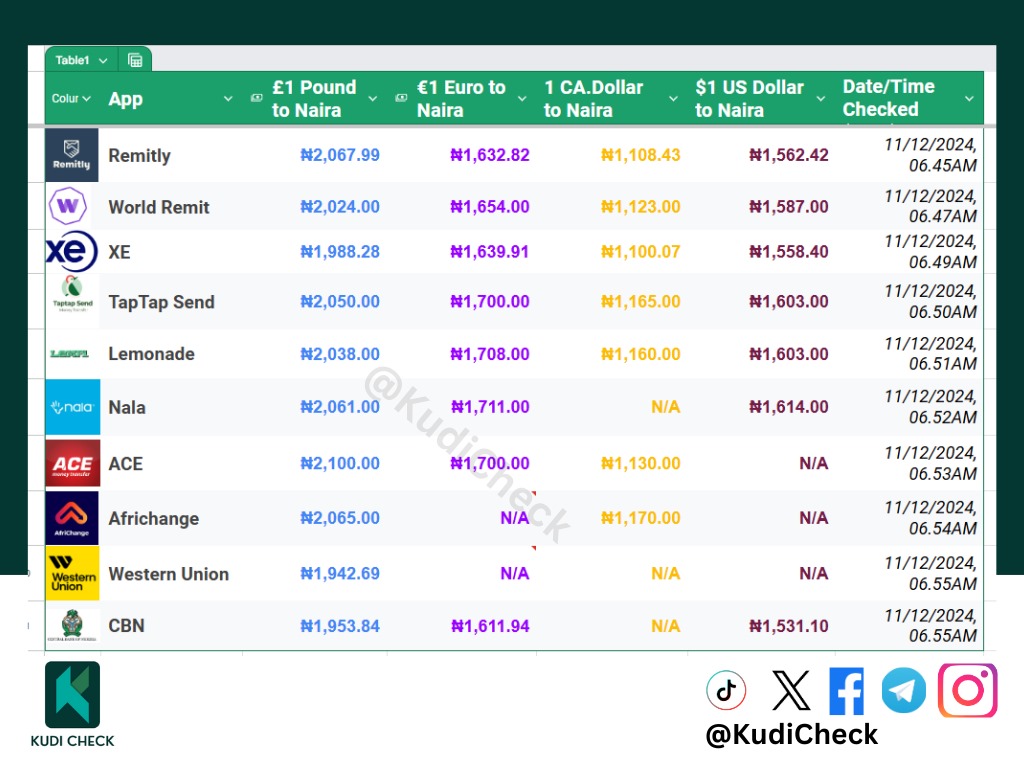The width and height of the screenshot is (1024, 768).
Task: Select Nala date cell 06.52AM
Action: [930, 407]
